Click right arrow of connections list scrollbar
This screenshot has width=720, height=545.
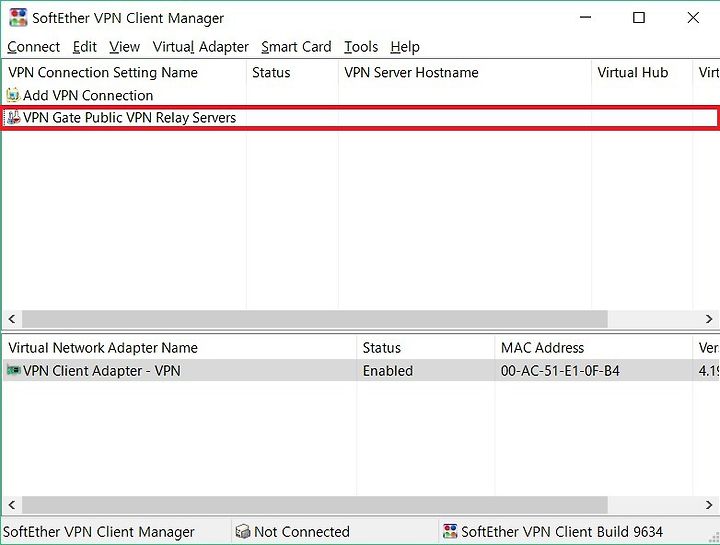709,319
